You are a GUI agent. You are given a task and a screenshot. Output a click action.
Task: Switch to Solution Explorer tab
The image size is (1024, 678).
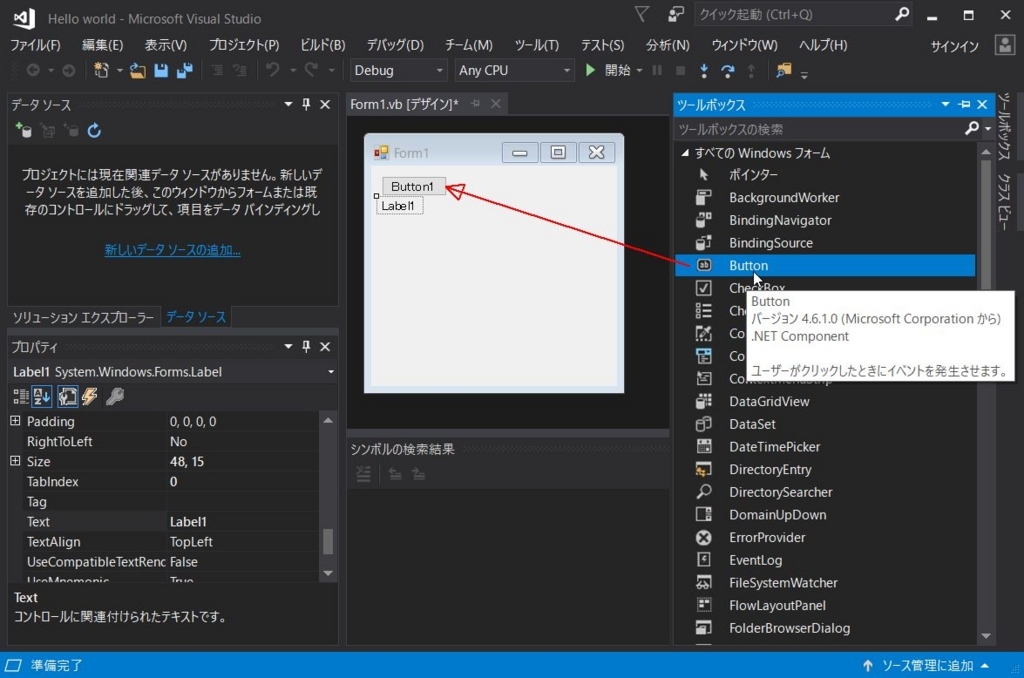(x=84, y=317)
